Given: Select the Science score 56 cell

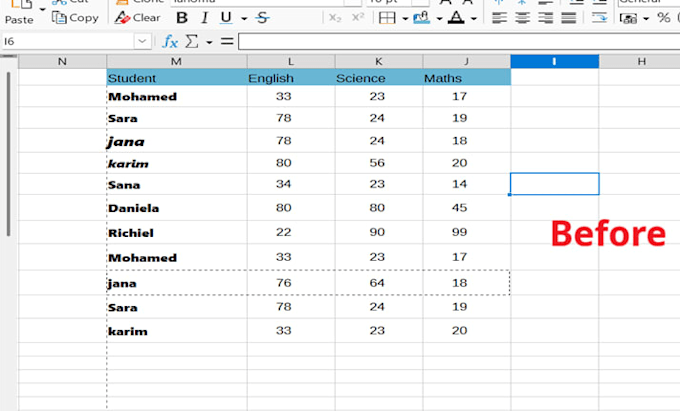Looking at the screenshot, I should point(379,163).
